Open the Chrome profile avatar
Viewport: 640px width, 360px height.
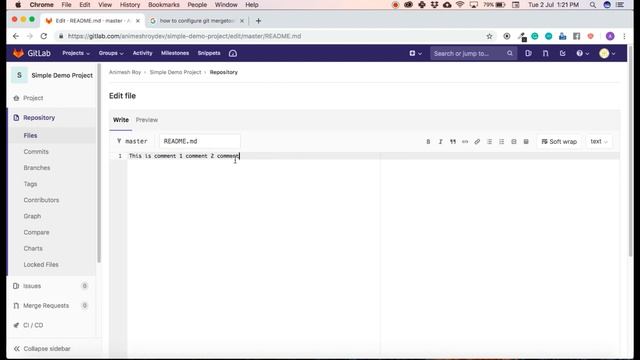[610, 36]
